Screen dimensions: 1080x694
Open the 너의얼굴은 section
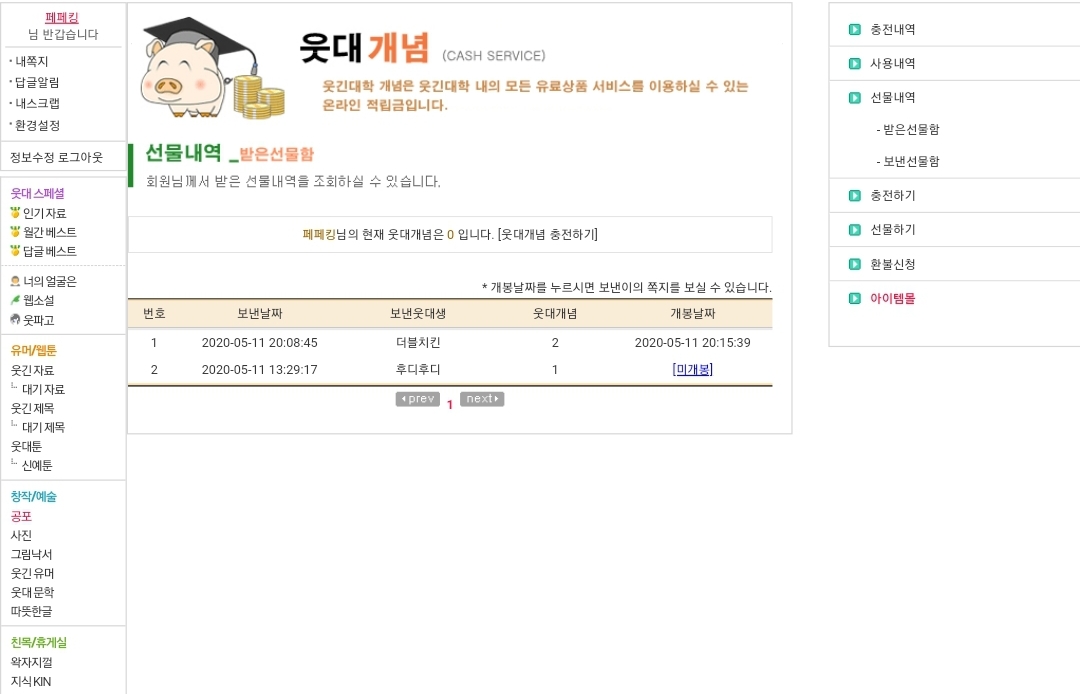50,282
